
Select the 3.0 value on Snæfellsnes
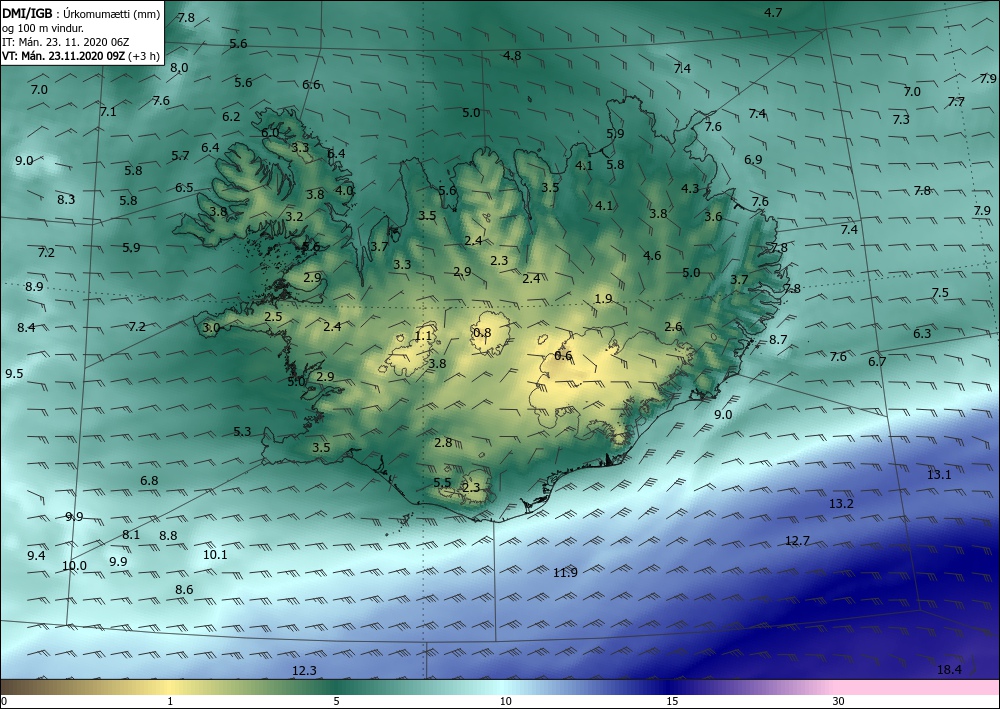(x=211, y=328)
